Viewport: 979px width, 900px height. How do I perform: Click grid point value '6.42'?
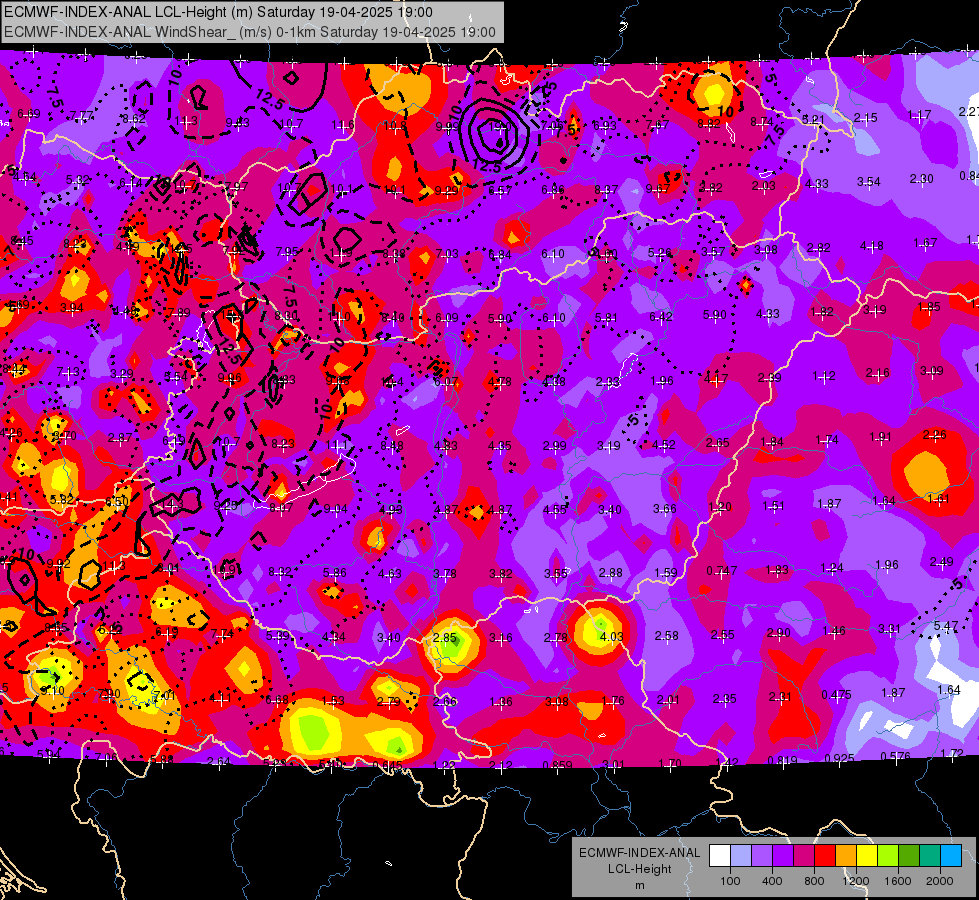tap(661, 317)
